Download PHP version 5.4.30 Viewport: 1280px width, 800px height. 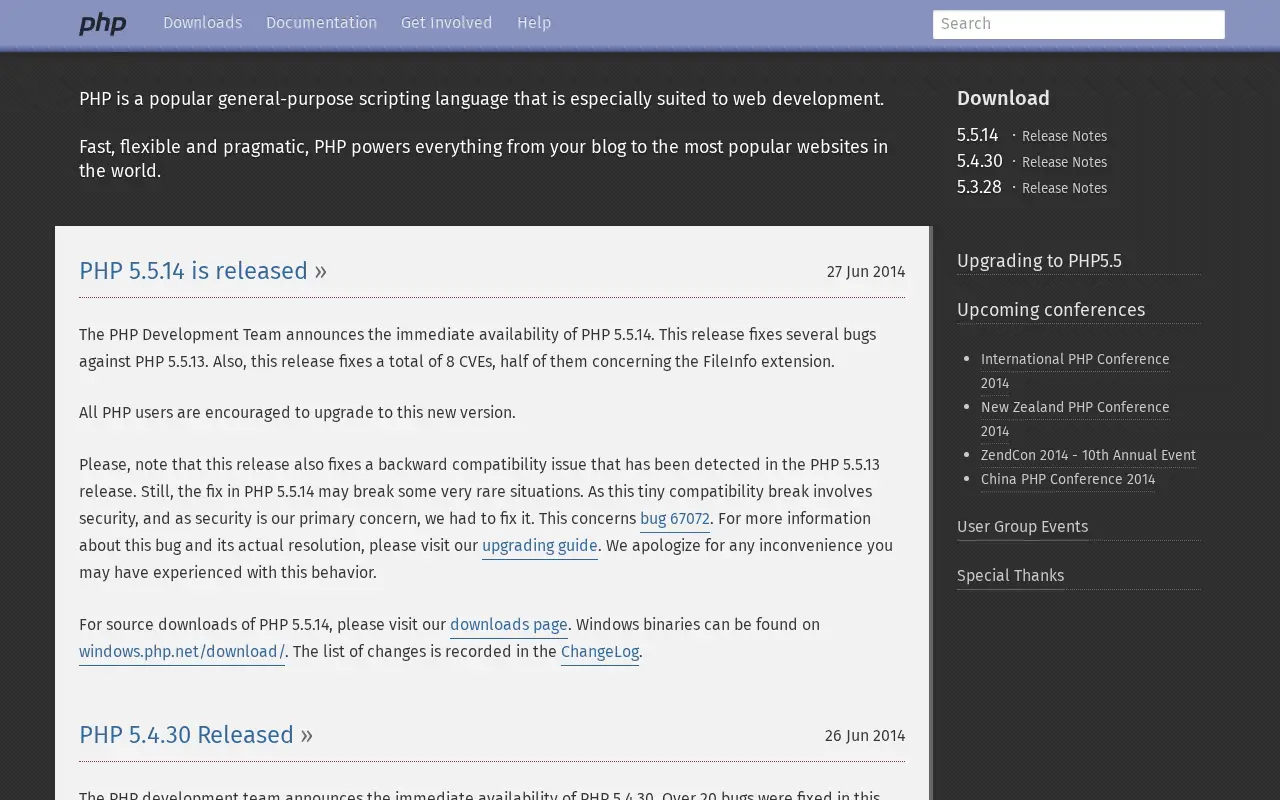tap(979, 161)
